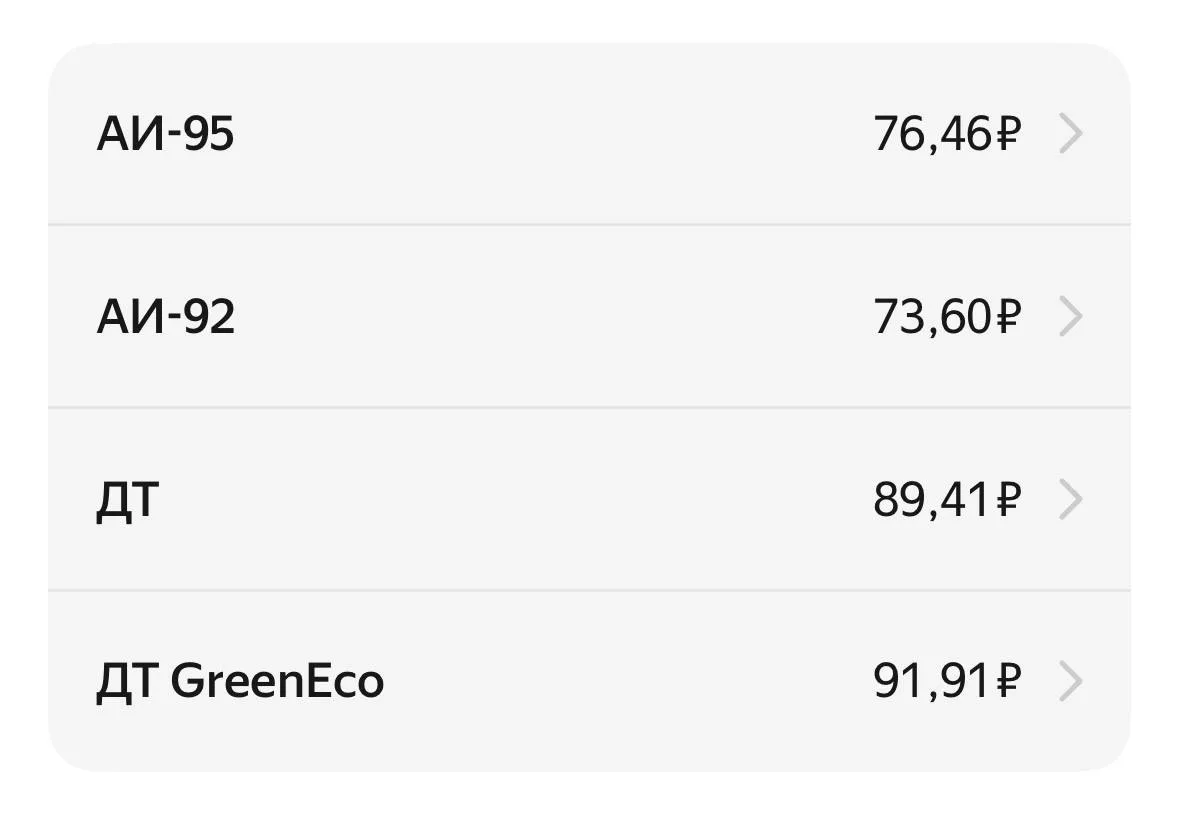The image size is (1179, 813).
Task: Tap the 89,41 price value
Action: 932,500
